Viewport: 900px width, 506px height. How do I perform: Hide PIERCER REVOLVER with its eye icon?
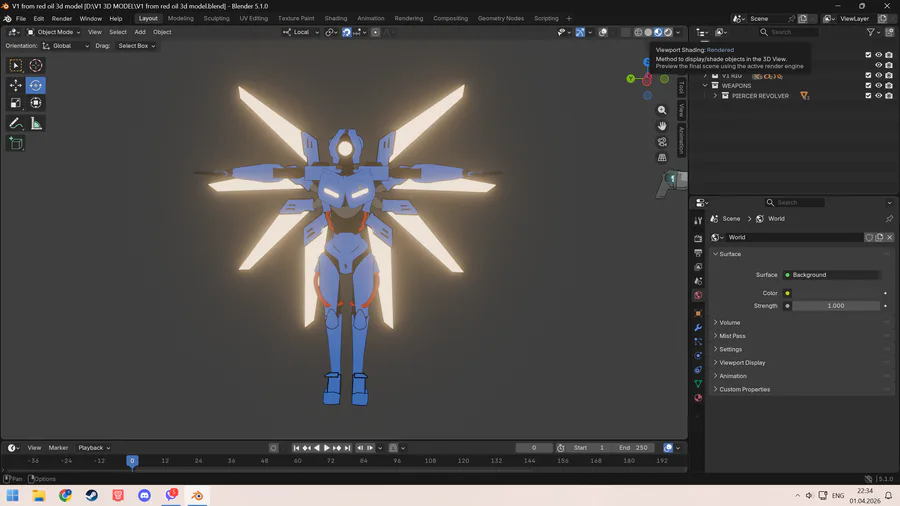[x=879, y=96]
